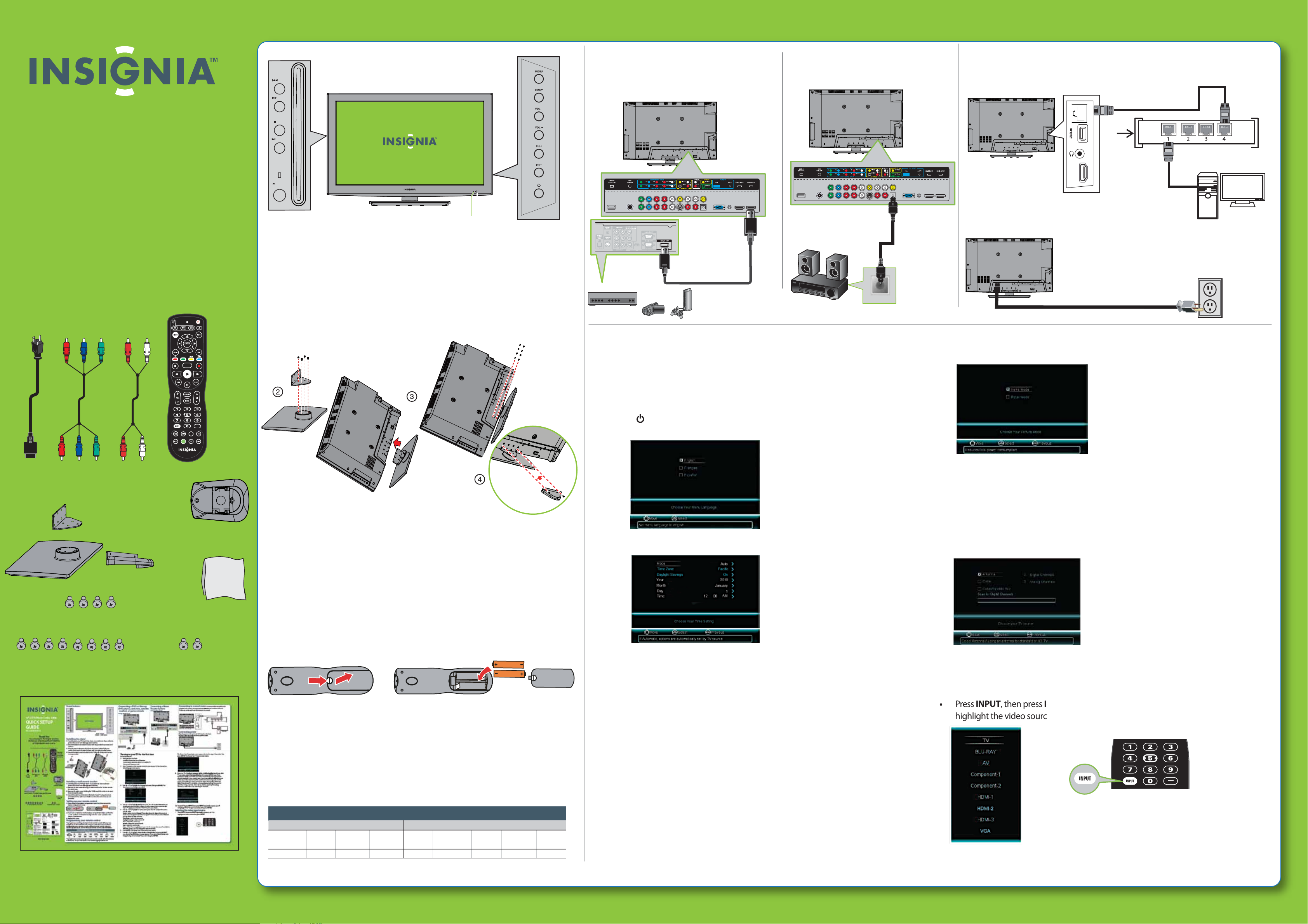Click the red-white audio cable illustration
Image resolution: width=1308 pixels, height=924 pixels.
coord(135,399)
